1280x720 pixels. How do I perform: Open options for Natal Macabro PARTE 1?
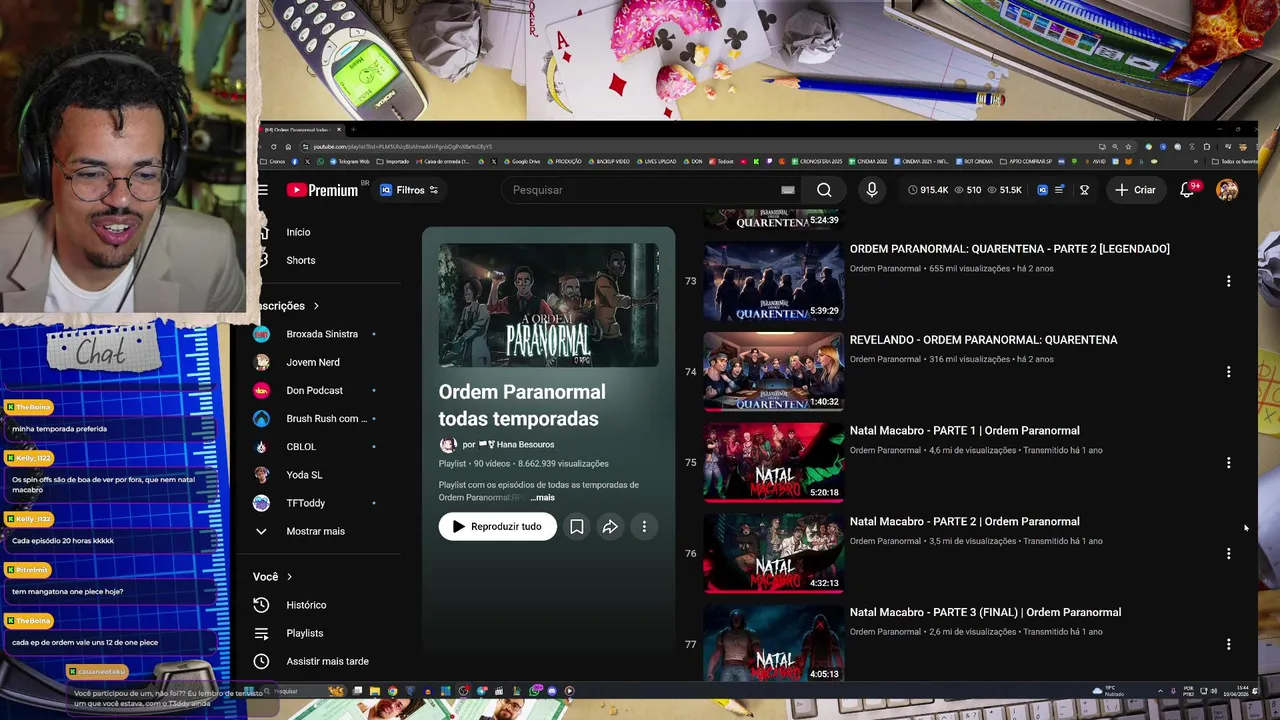pos(1229,463)
